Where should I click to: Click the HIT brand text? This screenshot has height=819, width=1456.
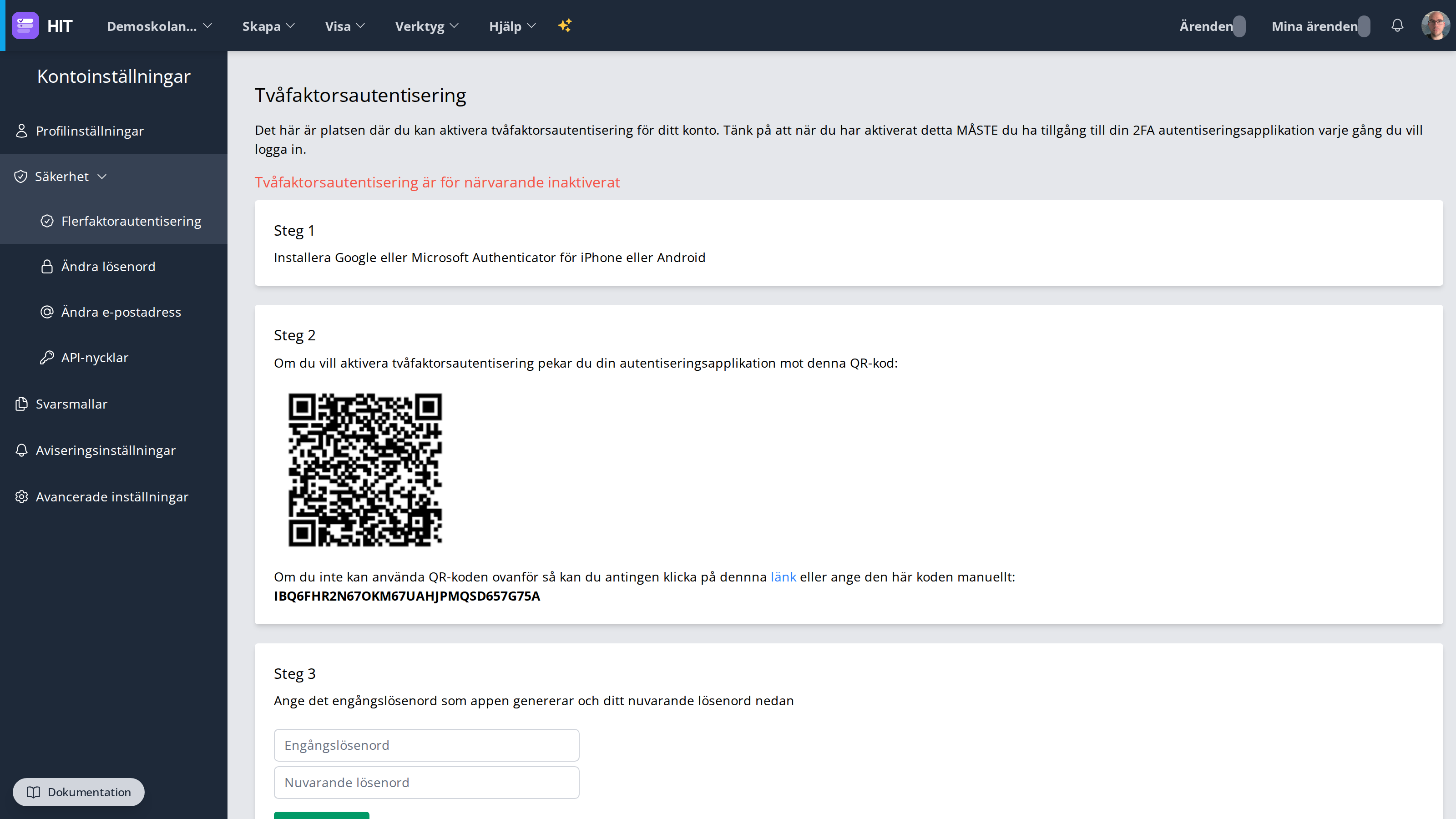[x=60, y=26]
